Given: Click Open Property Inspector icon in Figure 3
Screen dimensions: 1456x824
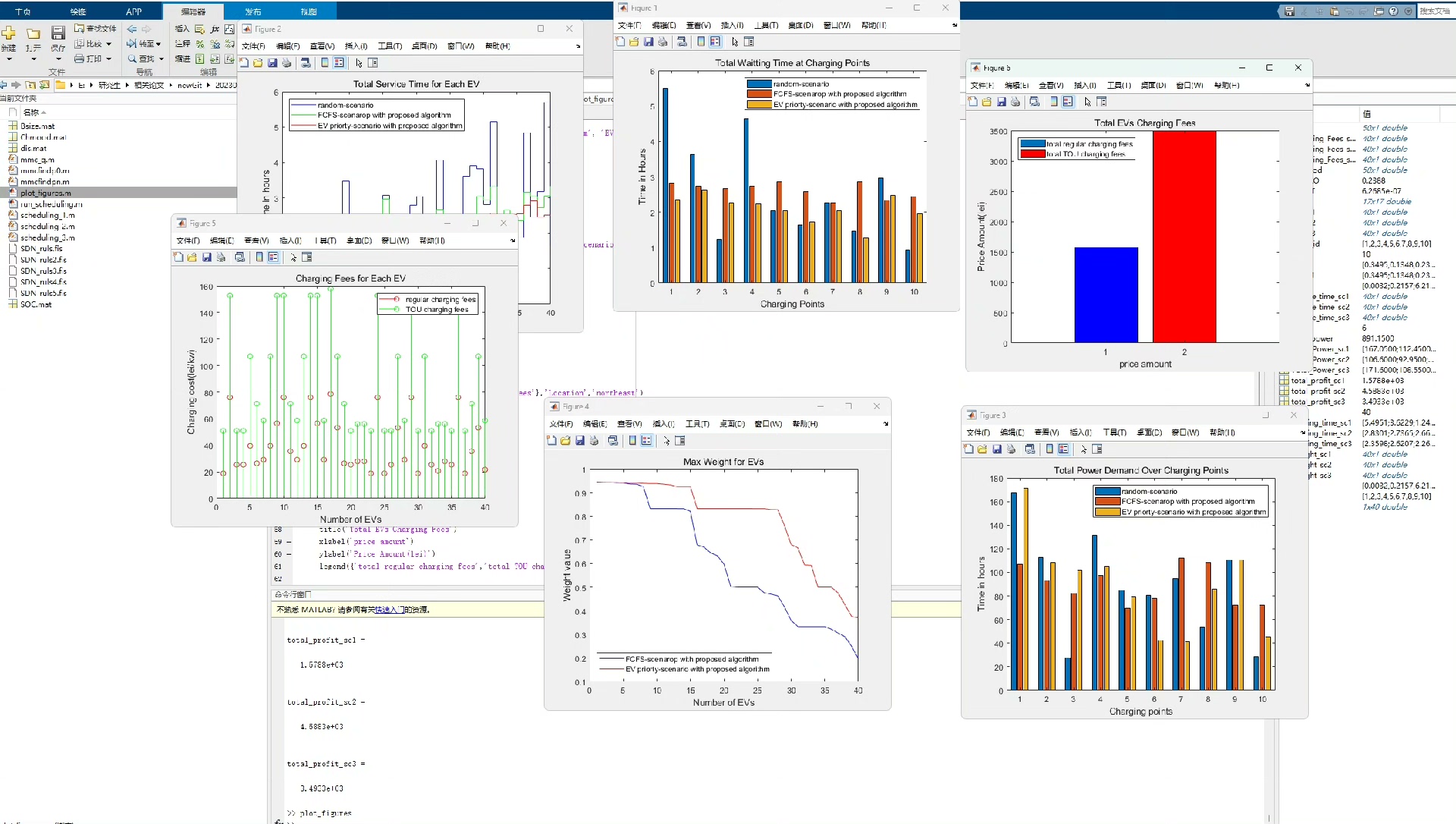Looking at the screenshot, I should (1097, 449).
